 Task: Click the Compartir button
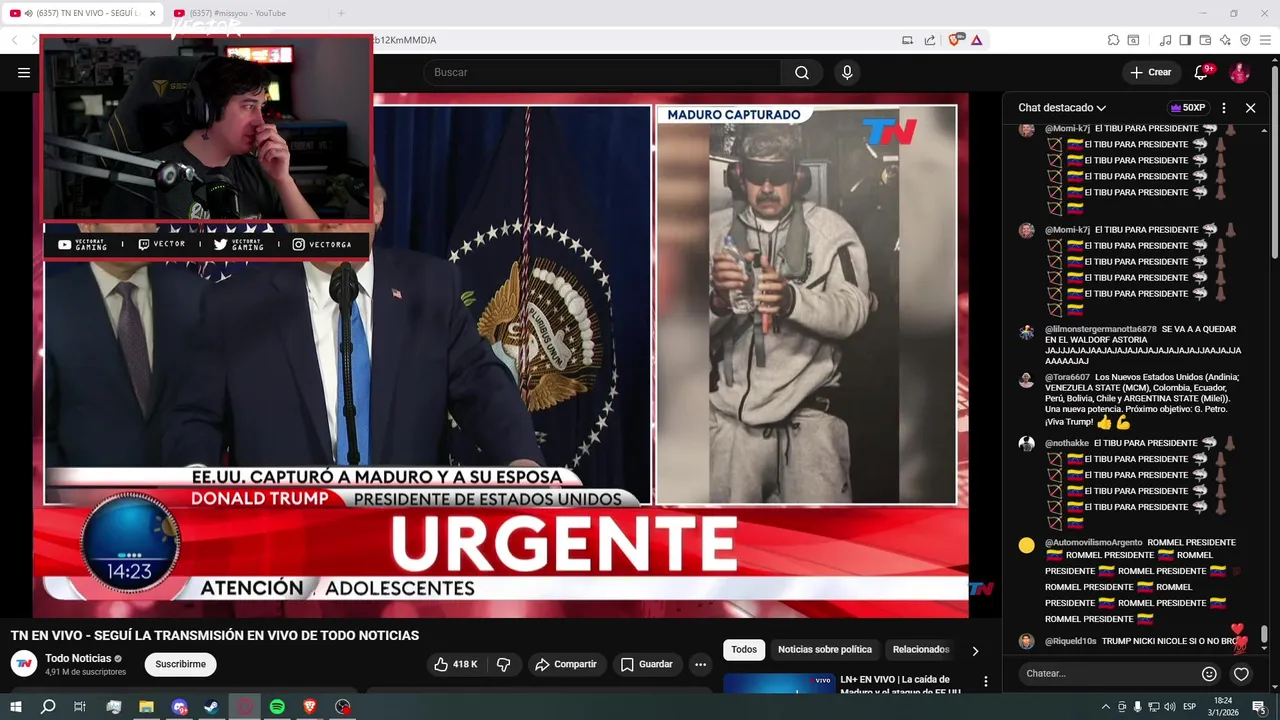pyautogui.click(x=565, y=664)
